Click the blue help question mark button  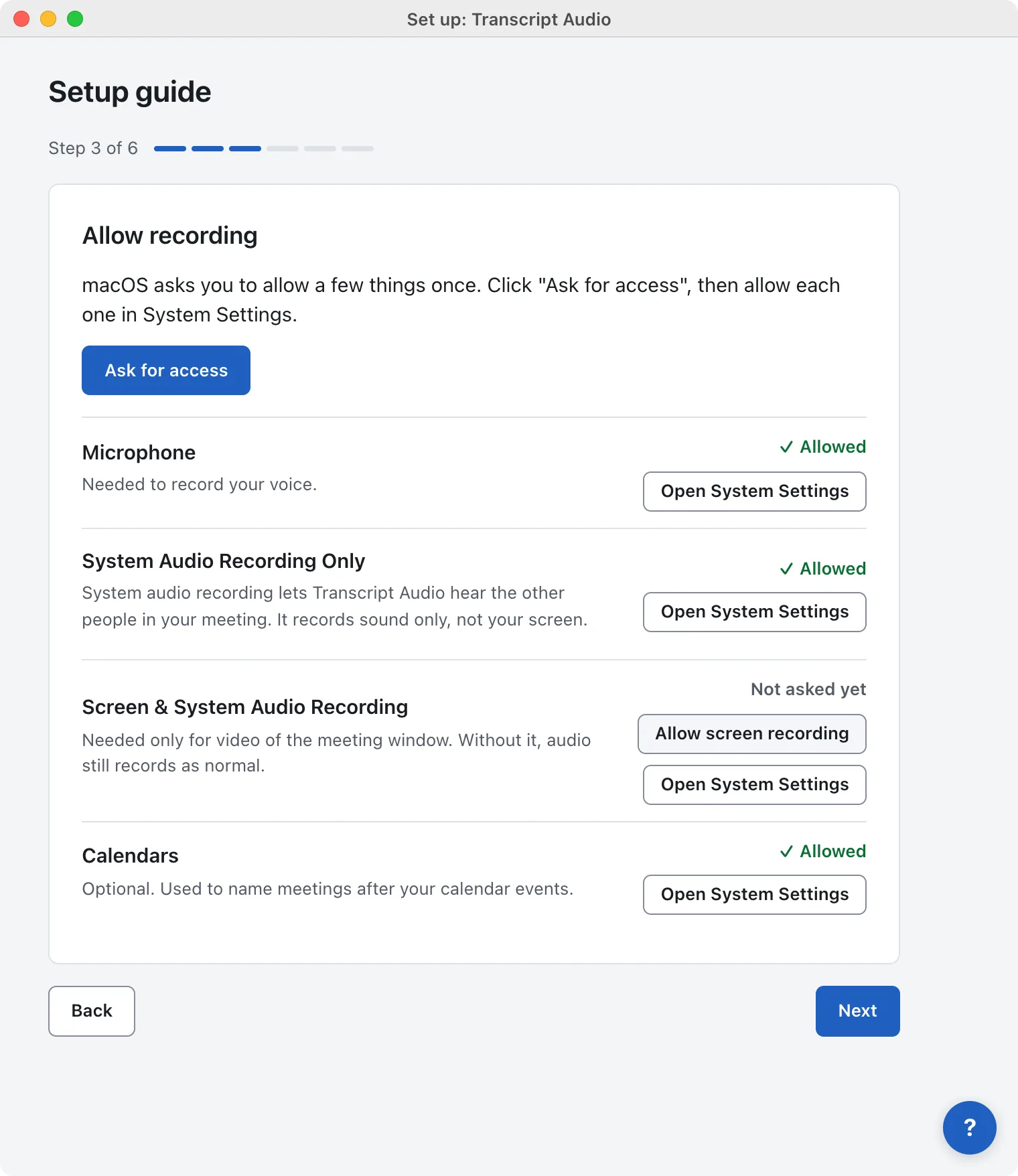[x=969, y=1127]
